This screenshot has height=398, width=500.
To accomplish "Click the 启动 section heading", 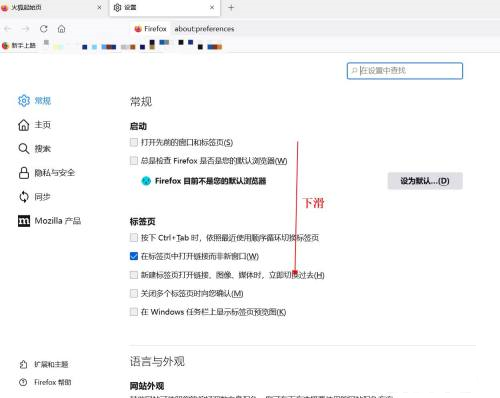I will [138, 126].
